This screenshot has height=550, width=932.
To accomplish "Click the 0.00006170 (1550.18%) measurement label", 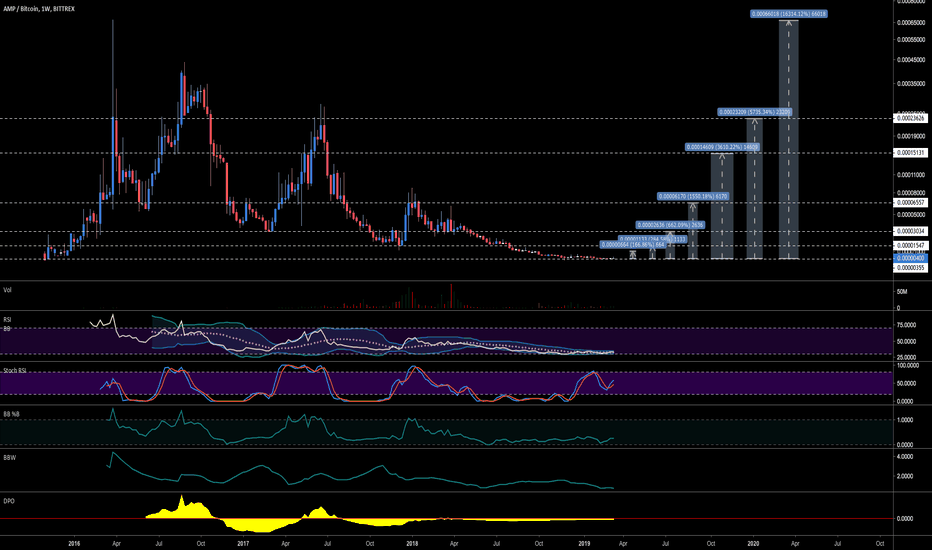I will click(x=692, y=196).
